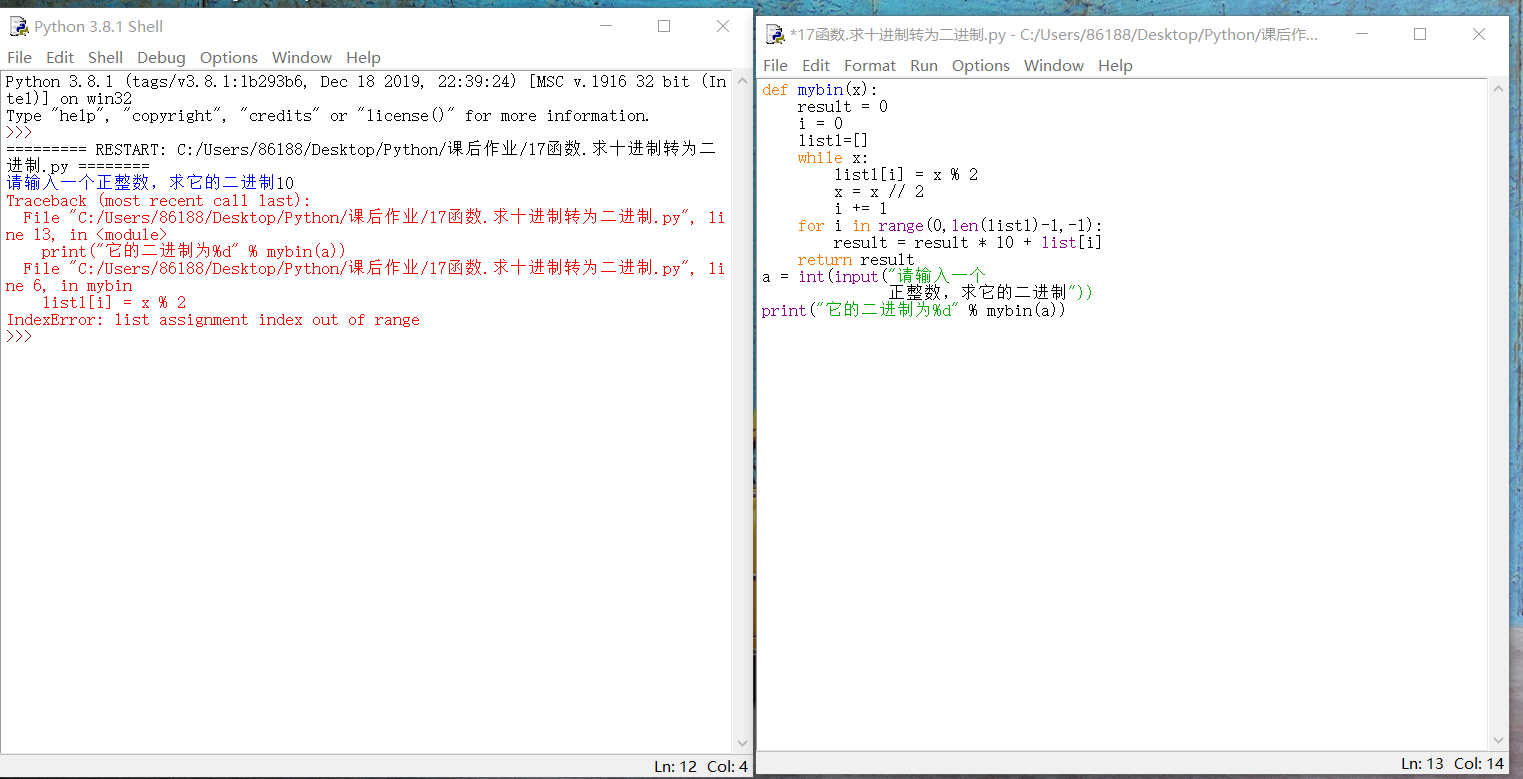Click the 'list1=[]' code line

[x=832, y=141]
